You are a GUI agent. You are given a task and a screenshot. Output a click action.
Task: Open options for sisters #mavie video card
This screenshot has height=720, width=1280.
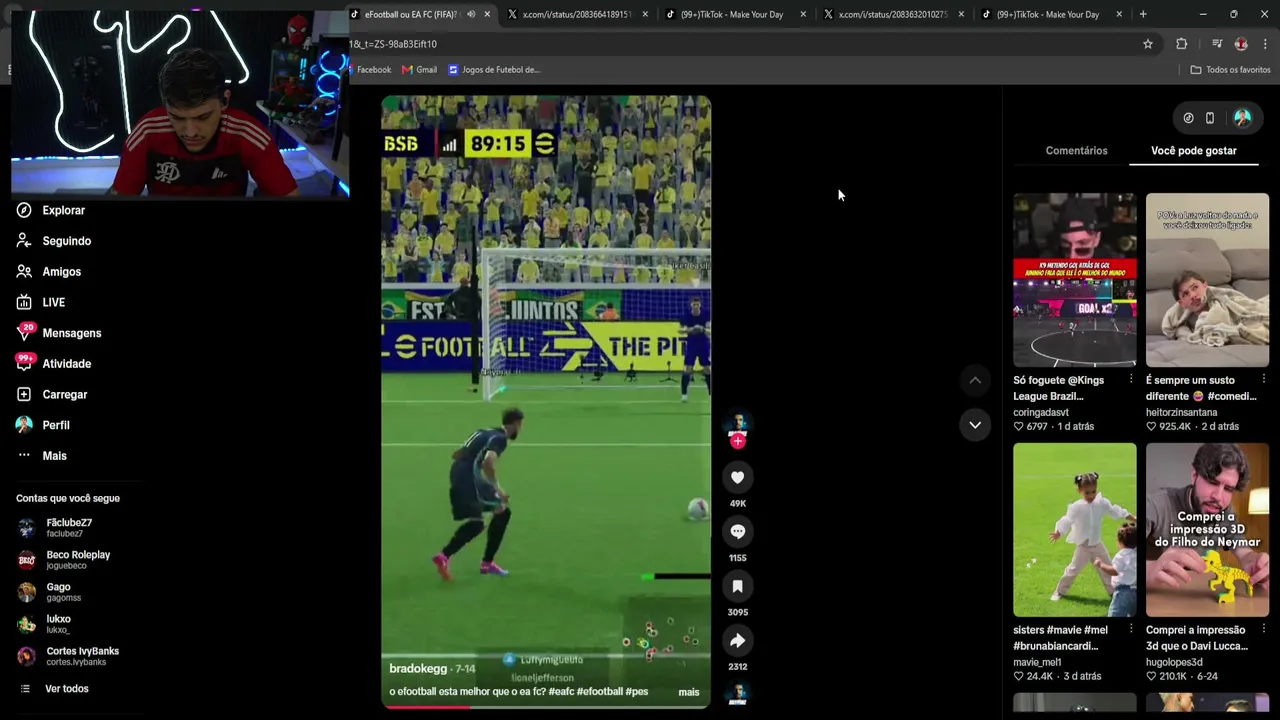[x=1131, y=630]
